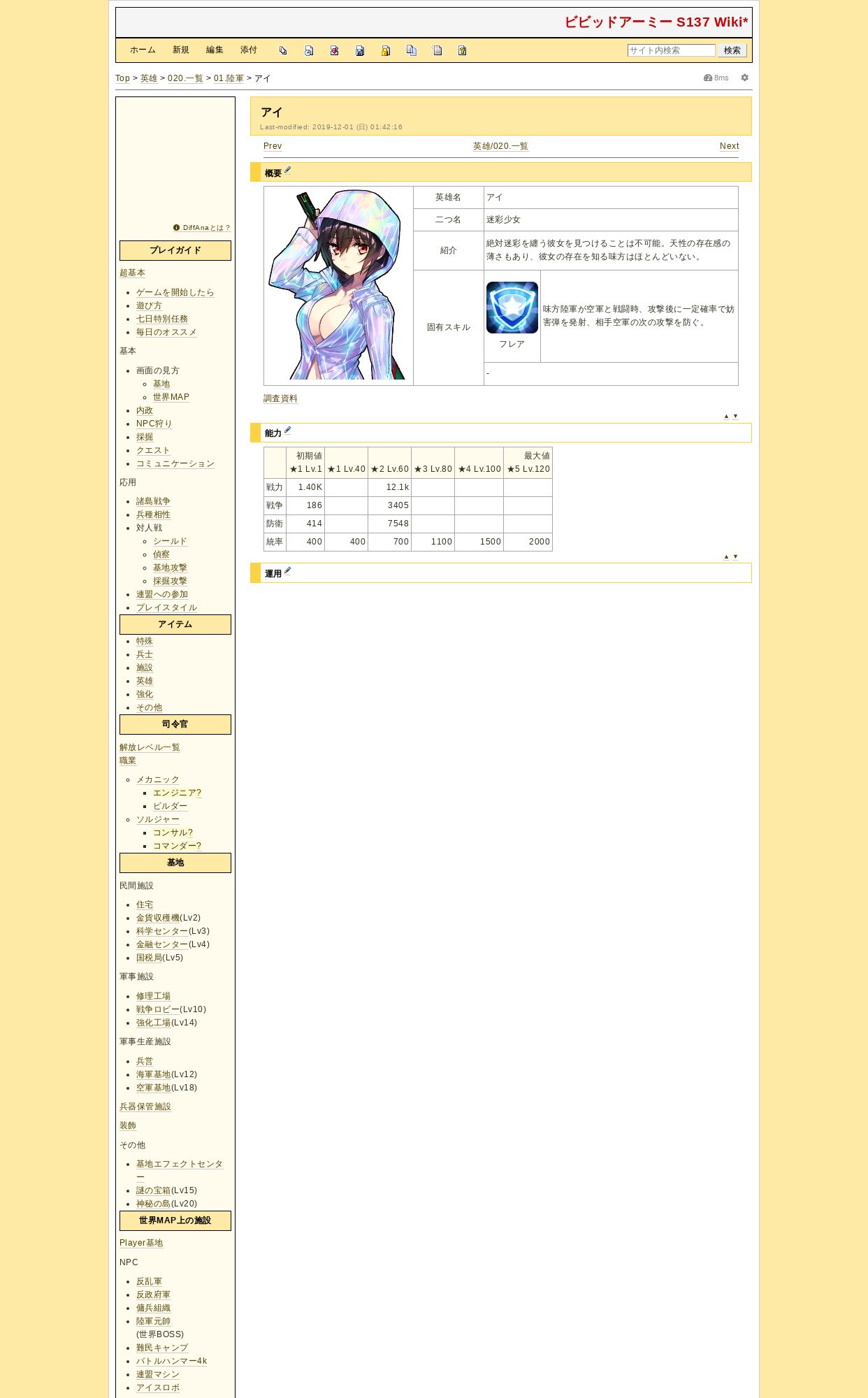The image size is (868, 1398).
Task: Click the floppy disk save icon
Action: (360, 50)
